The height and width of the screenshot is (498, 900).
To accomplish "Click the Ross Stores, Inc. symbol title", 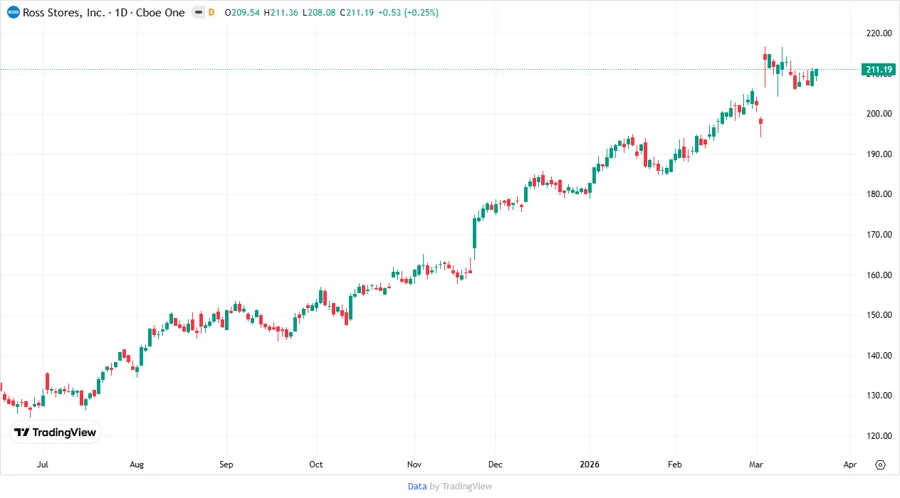I will tap(64, 12).
